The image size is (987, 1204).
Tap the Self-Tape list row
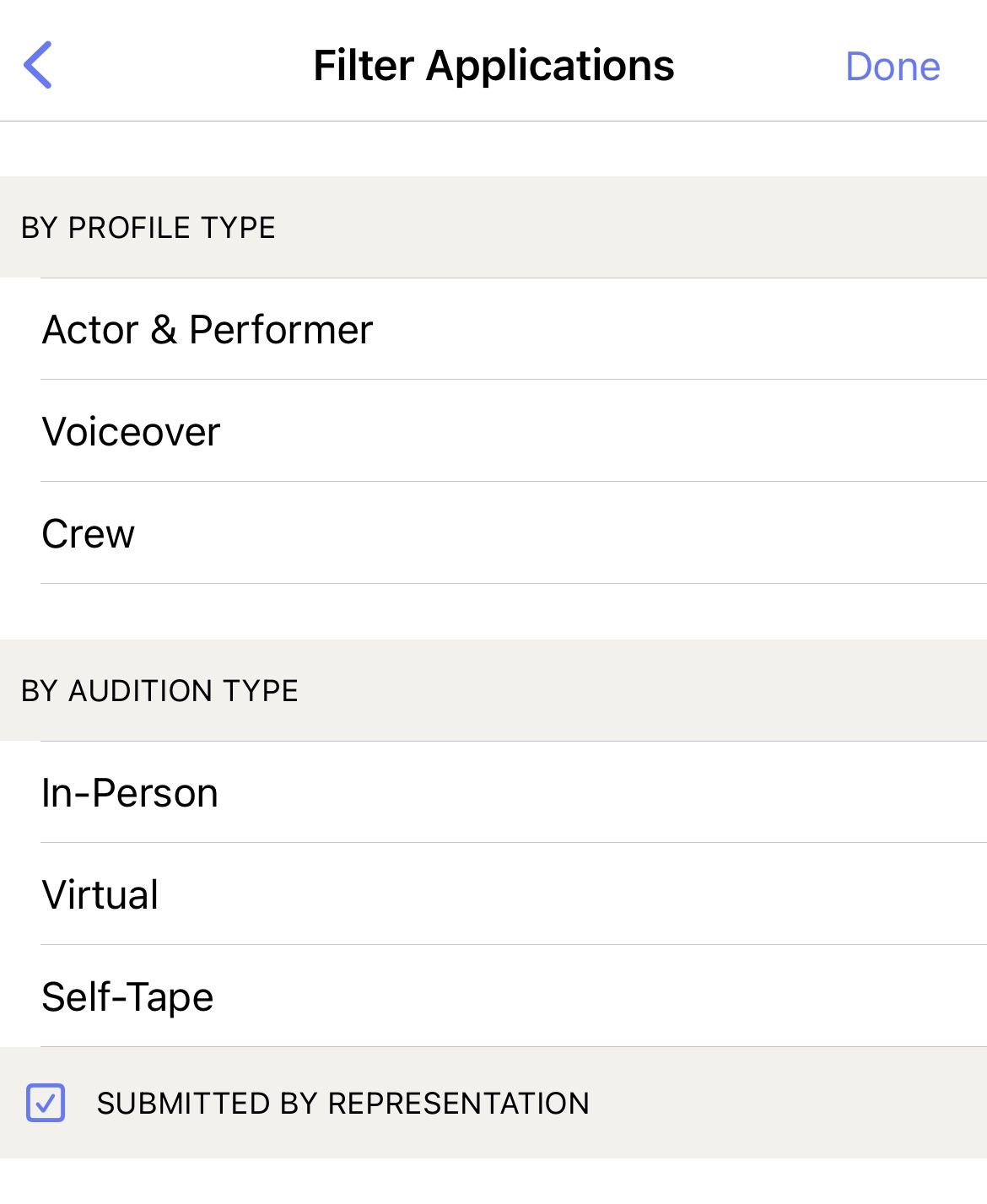coord(493,996)
